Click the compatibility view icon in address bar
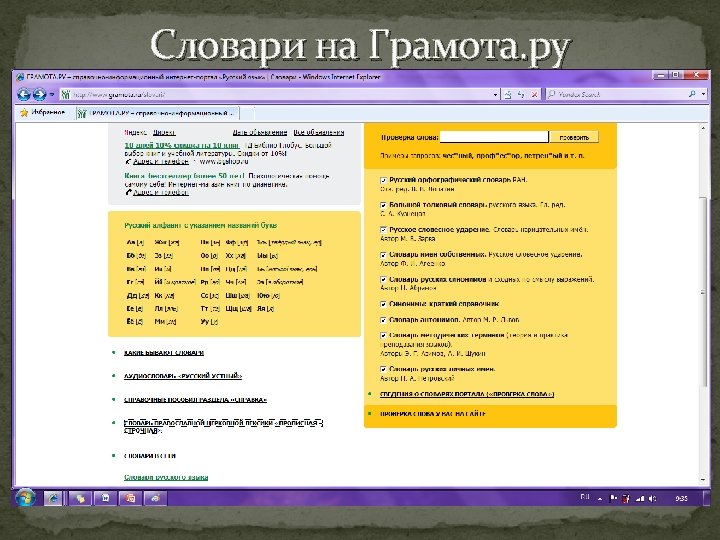The width and height of the screenshot is (720, 540). point(508,95)
